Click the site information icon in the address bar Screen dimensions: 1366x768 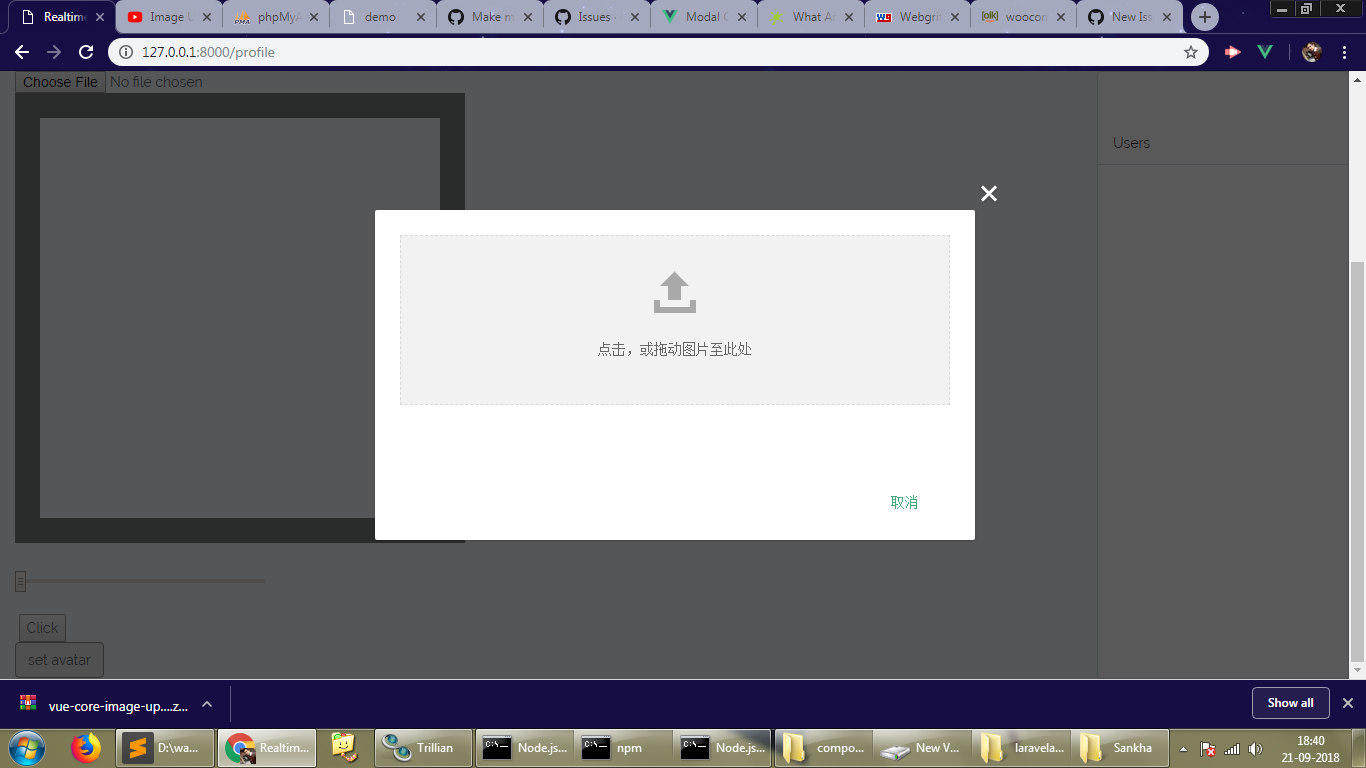pyautogui.click(x=125, y=52)
